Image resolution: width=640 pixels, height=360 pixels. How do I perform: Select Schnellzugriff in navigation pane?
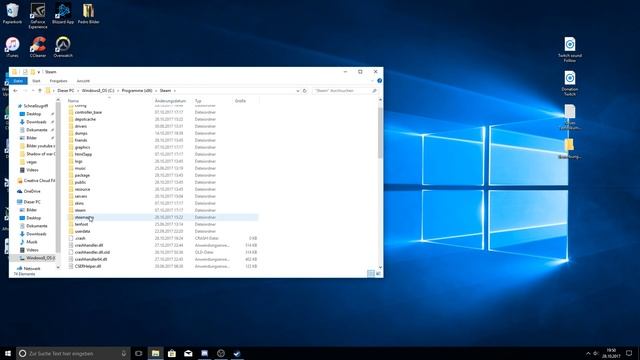(x=35, y=106)
